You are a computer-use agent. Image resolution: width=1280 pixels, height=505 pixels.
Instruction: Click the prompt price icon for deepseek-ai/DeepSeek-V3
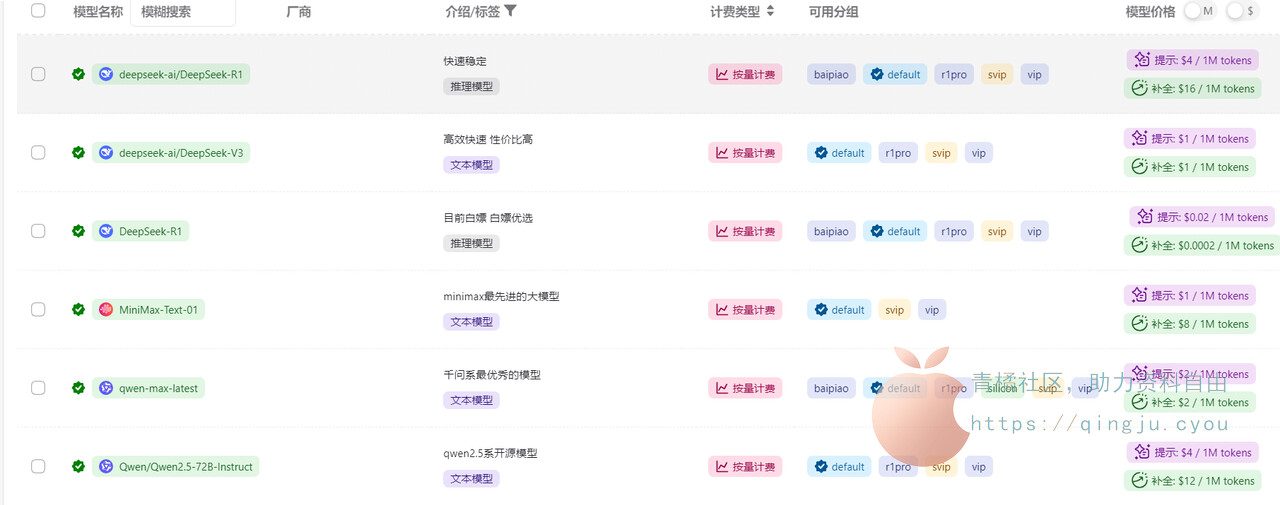point(1138,139)
